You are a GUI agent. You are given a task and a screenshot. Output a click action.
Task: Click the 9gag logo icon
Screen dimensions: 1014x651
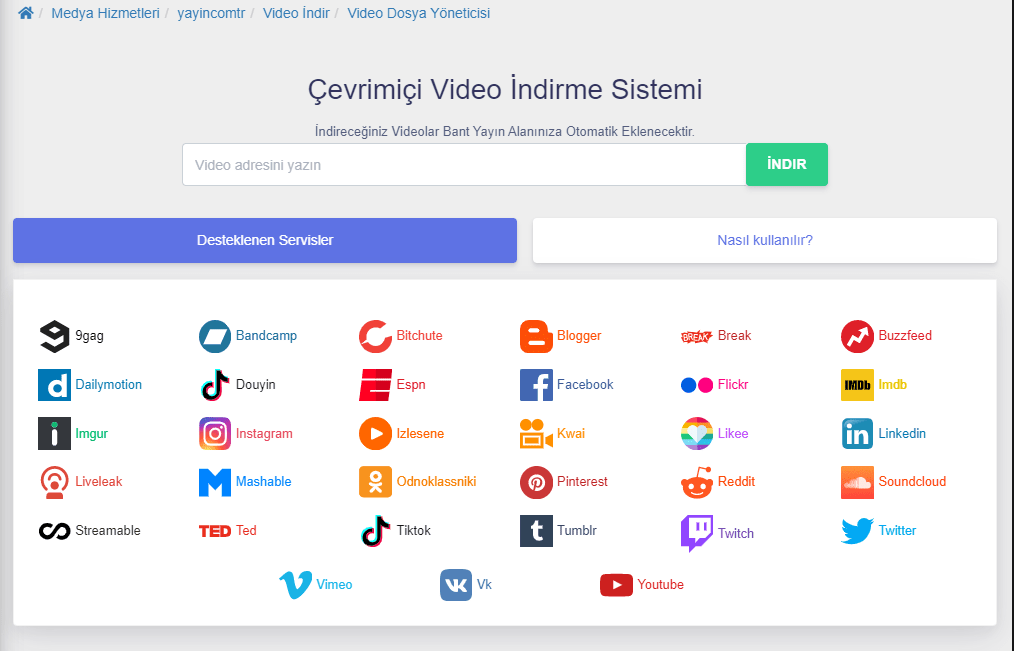pos(54,336)
